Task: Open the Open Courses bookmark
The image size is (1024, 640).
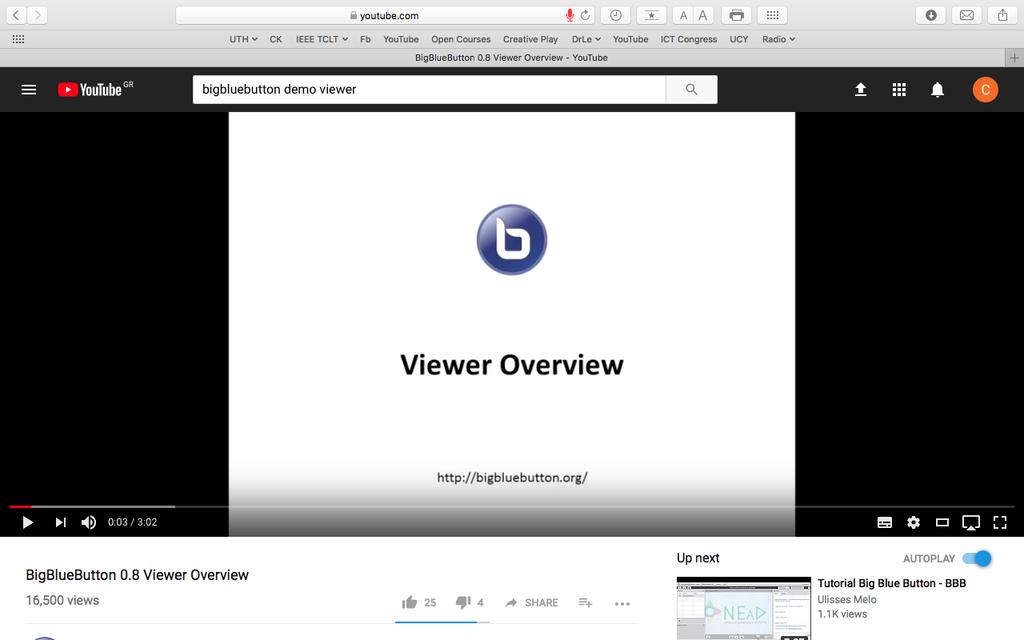Action: click(460, 39)
